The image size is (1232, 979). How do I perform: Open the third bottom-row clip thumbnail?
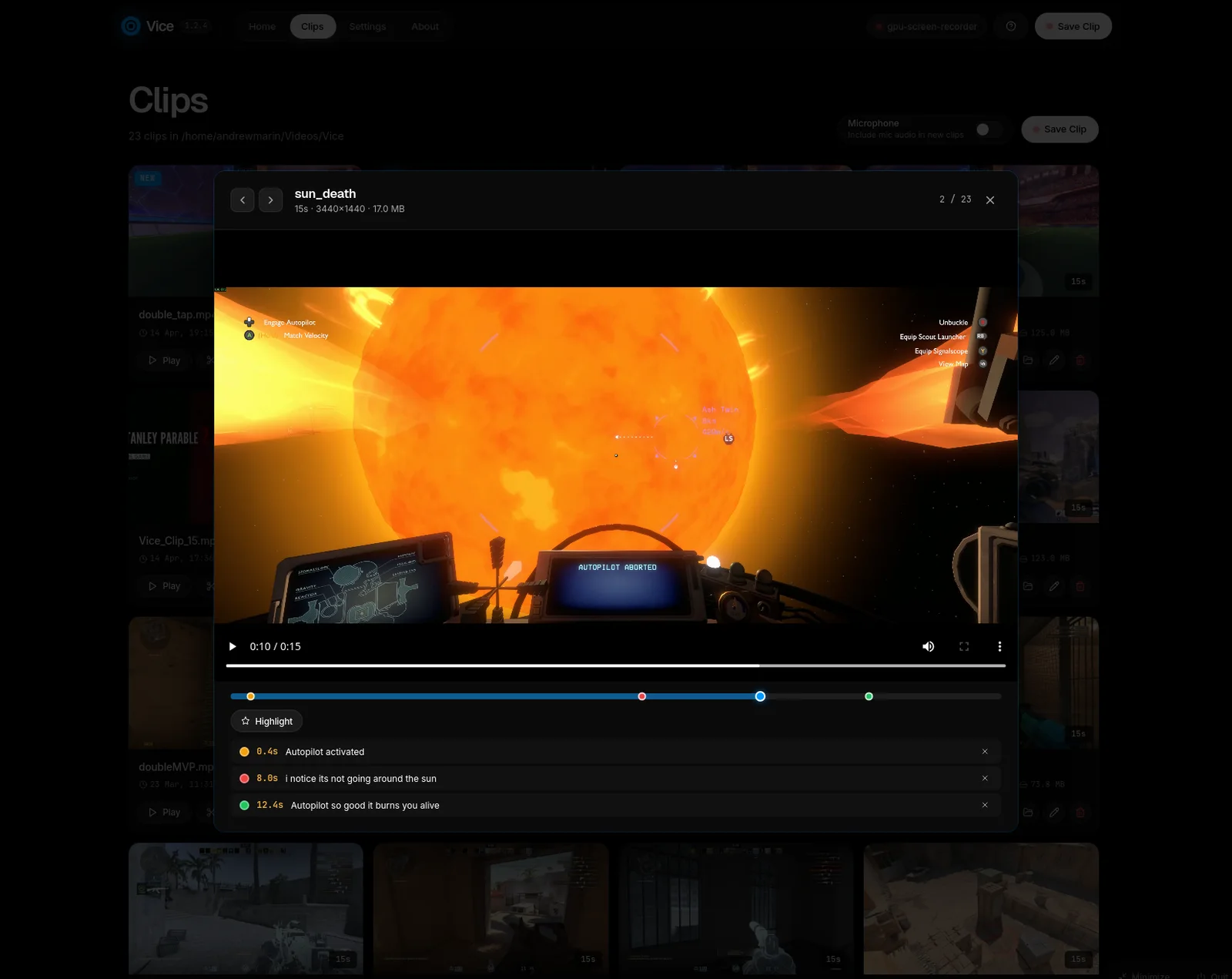tap(736, 909)
